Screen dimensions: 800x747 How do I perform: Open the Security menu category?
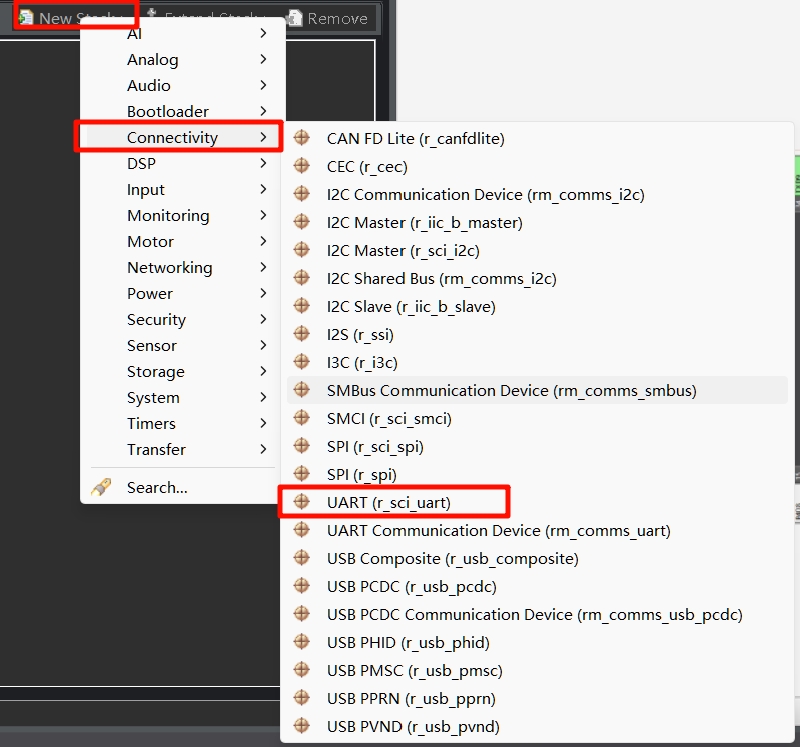pyautogui.click(x=156, y=320)
